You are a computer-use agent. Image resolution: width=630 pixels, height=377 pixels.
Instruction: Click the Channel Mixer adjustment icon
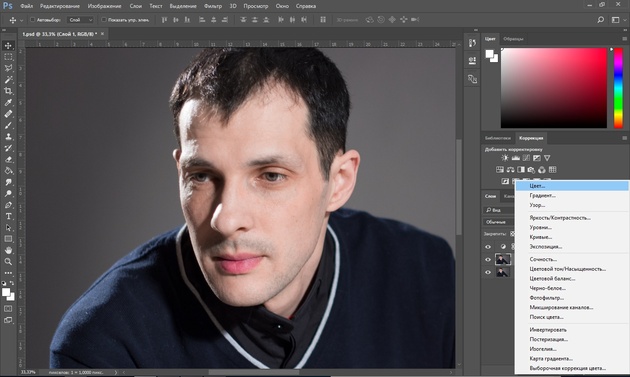542,170
